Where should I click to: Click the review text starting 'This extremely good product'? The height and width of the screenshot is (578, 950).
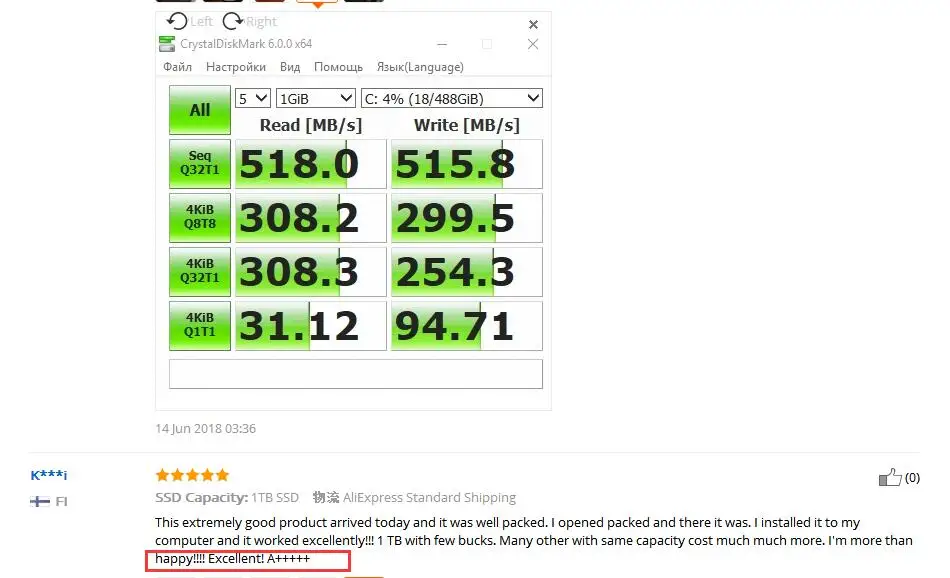534,540
